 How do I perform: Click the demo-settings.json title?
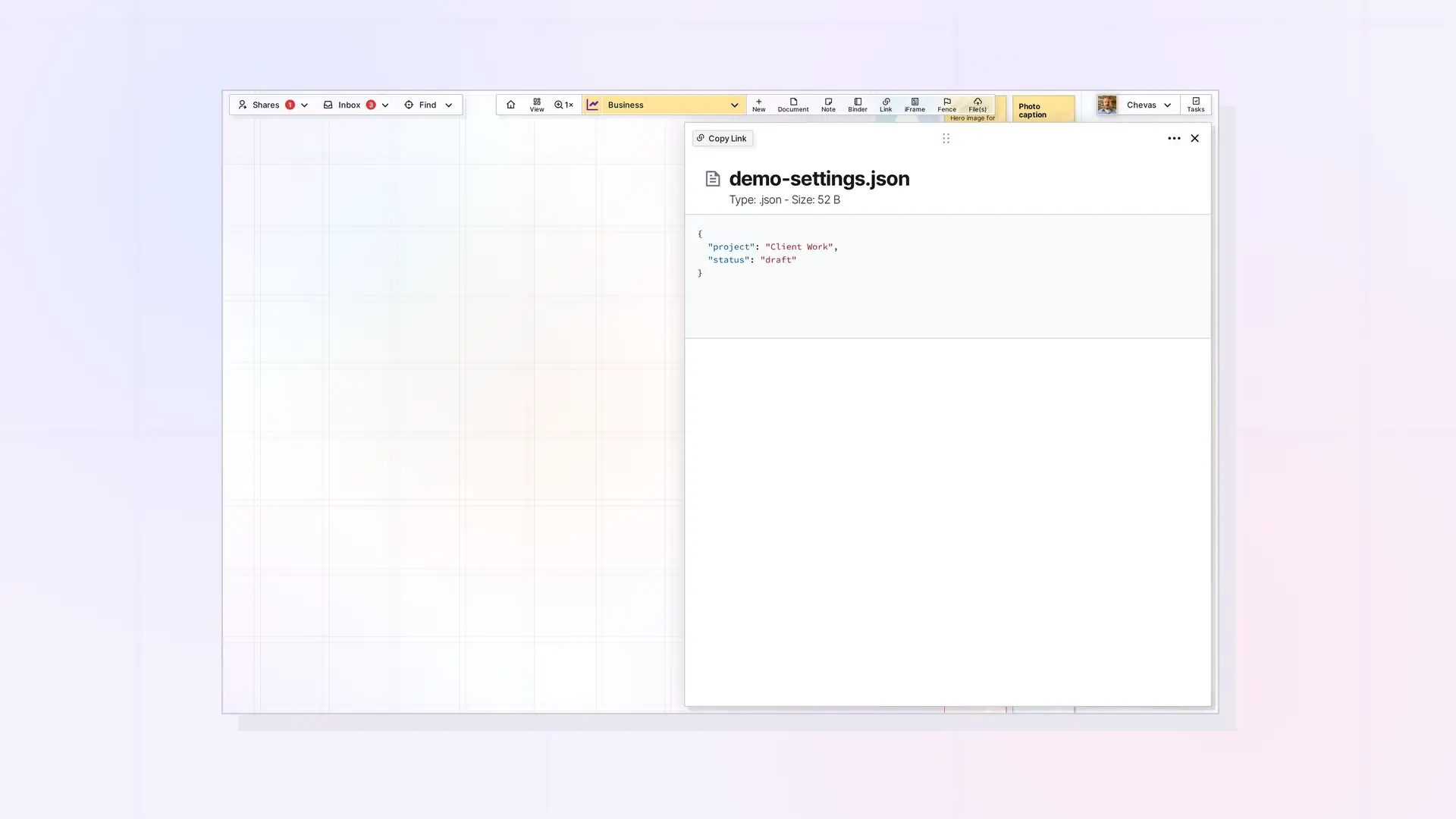[819, 178]
